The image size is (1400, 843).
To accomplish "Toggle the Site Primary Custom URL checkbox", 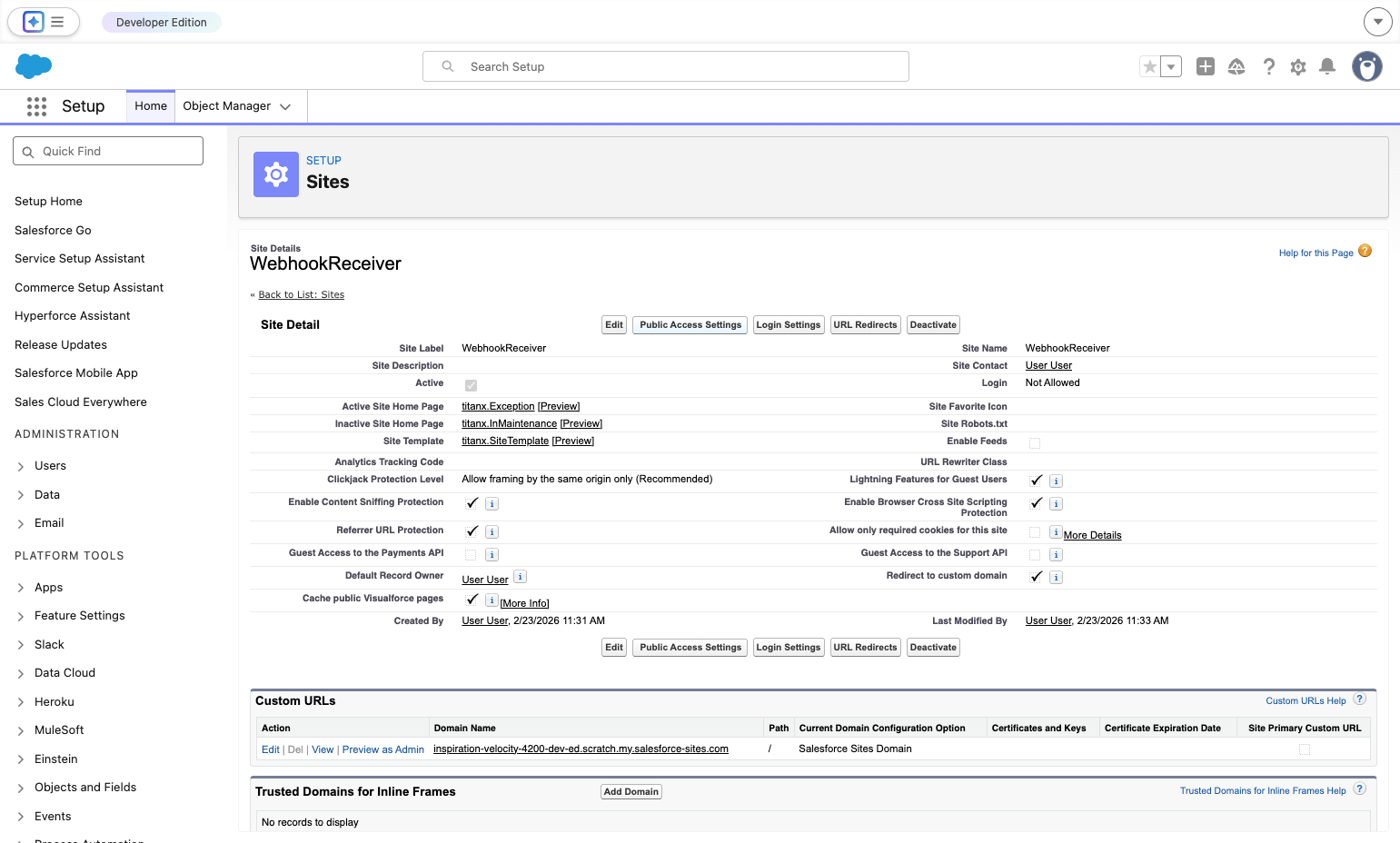I will pyautogui.click(x=1305, y=749).
